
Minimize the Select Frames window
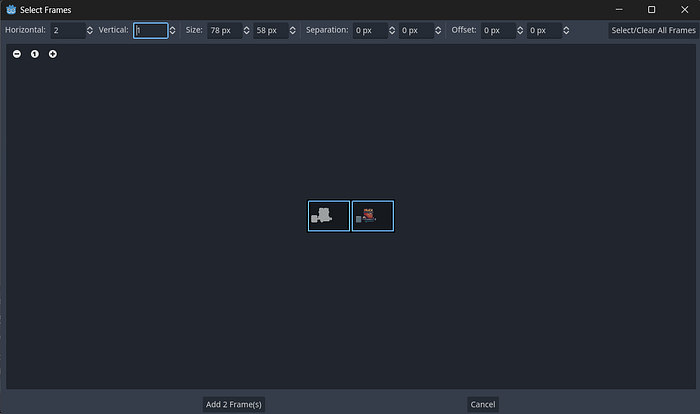click(x=619, y=10)
